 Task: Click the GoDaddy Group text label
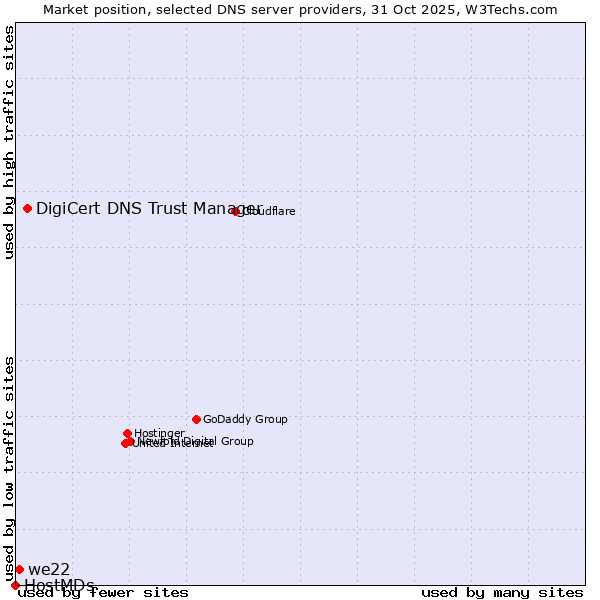[245, 419]
